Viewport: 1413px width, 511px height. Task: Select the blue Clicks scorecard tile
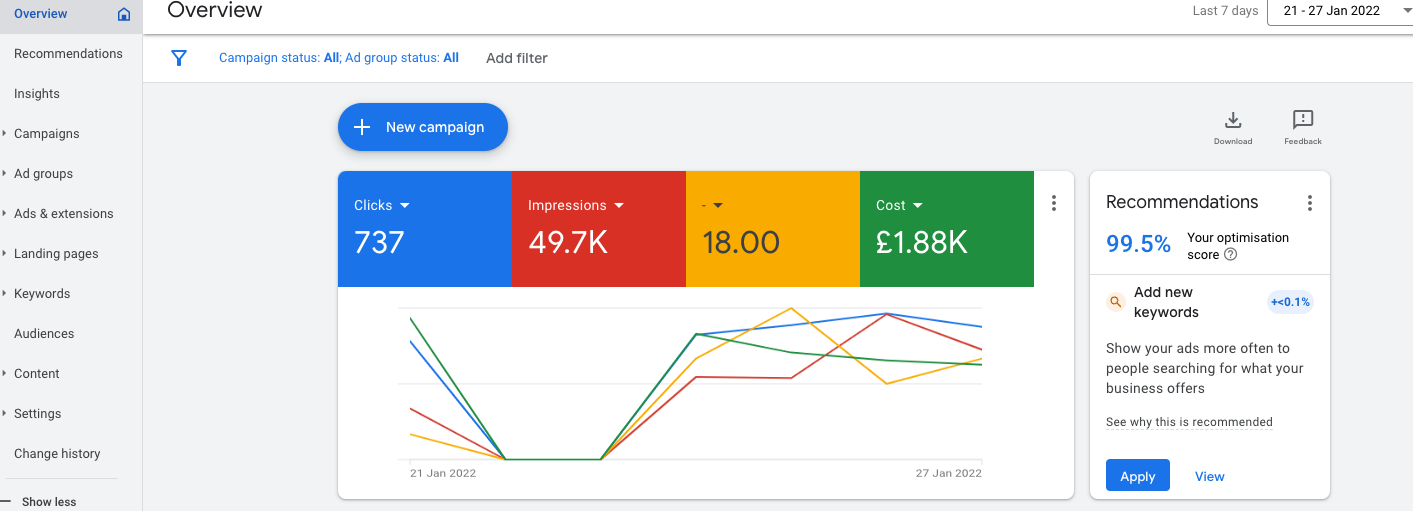point(425,229)
